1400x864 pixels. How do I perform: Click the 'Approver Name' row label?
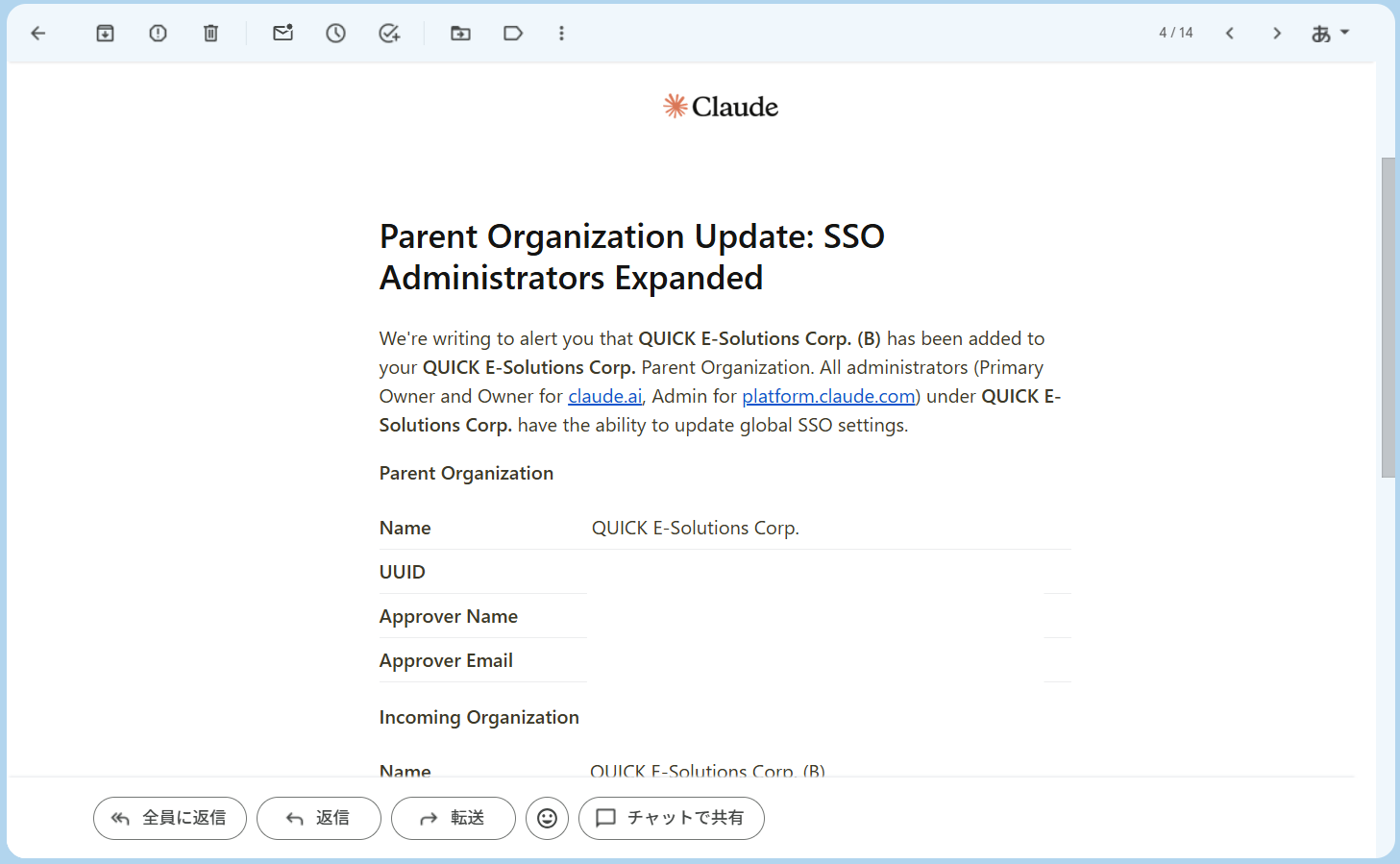[x=449, y=616]
